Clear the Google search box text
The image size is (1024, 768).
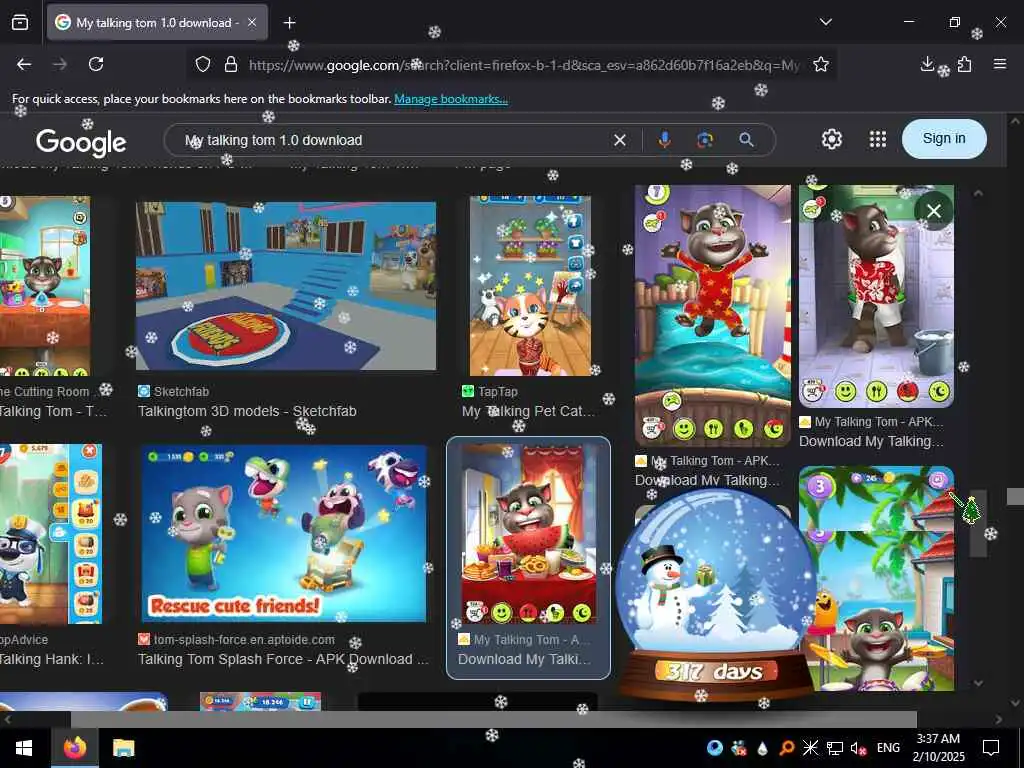coord(620,140)
